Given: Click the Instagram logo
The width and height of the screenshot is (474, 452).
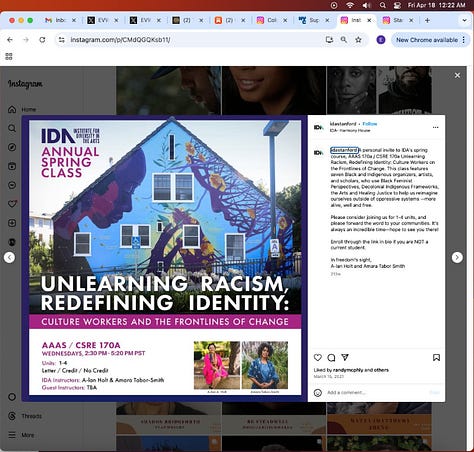Looking at the screenshot, I should pyautogui.click(x=25, y=84).
